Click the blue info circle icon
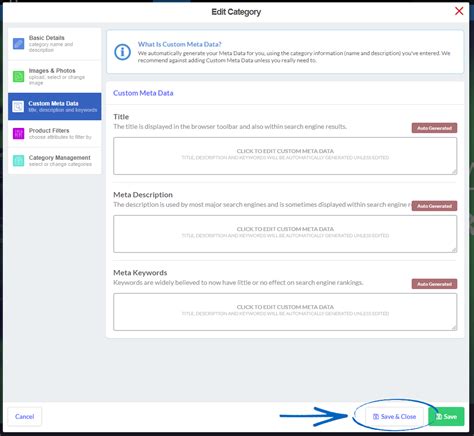Image resolution: width=474 pixels, height=436 pixels. 122,52
